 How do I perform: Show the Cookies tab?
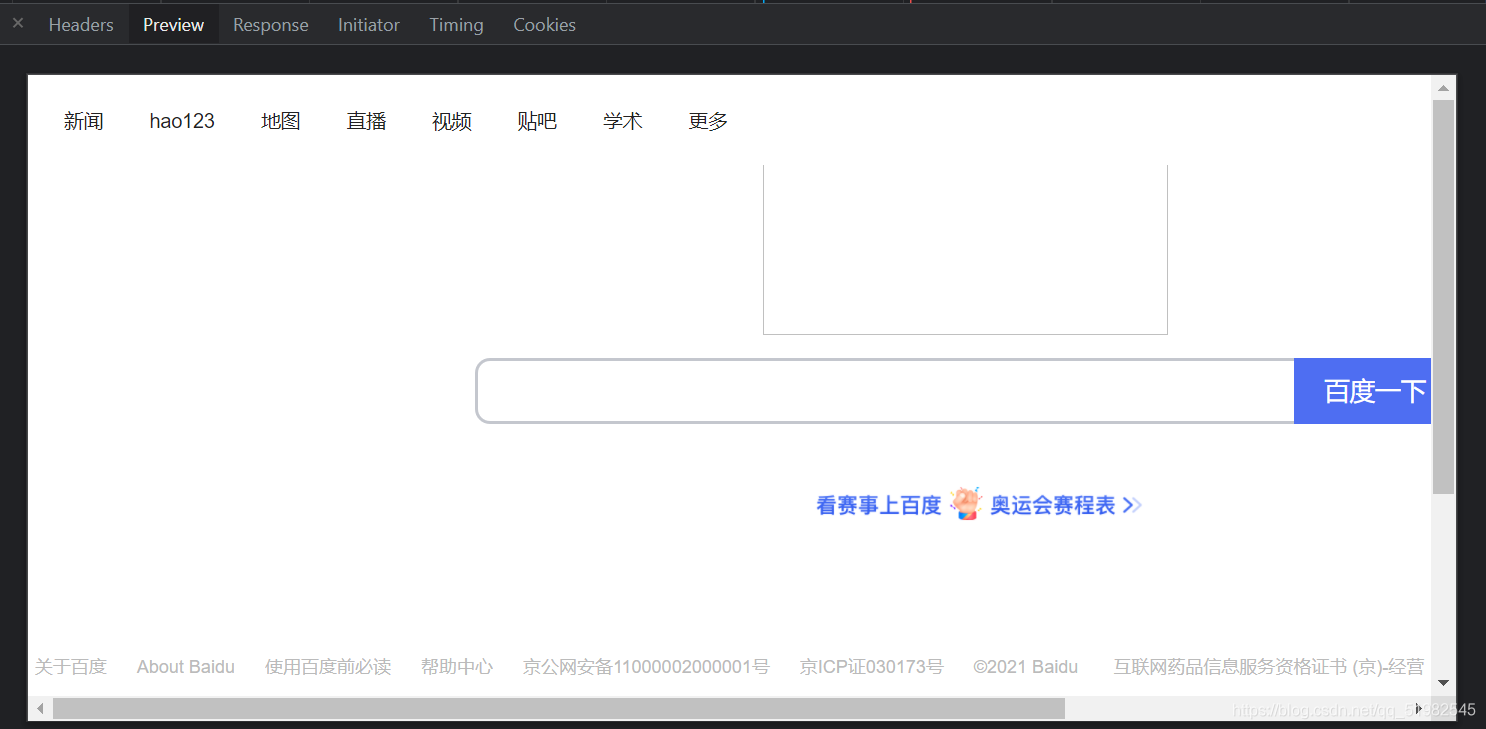(x=544, y=24)
